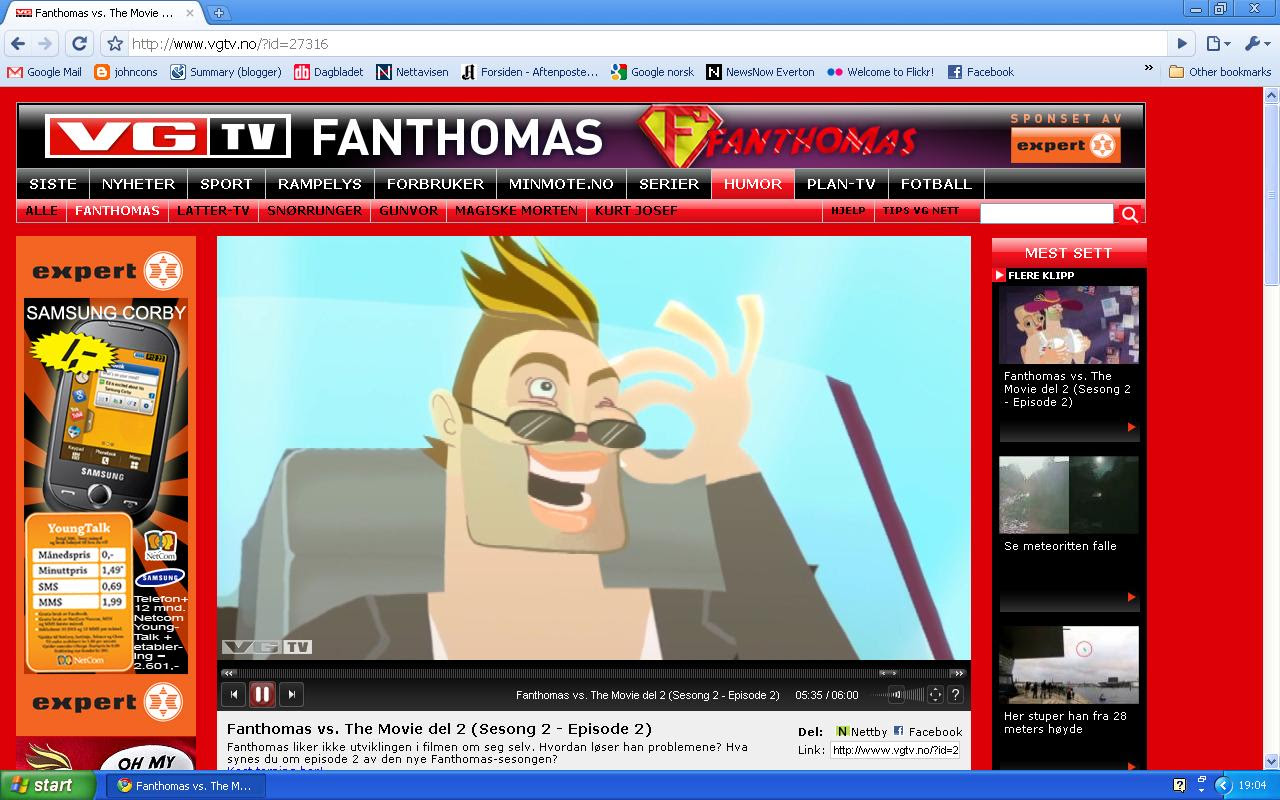Open the Summary (blogger) bookmark
The width and height of the screenshot is (1280, 800).
point(226,72)
